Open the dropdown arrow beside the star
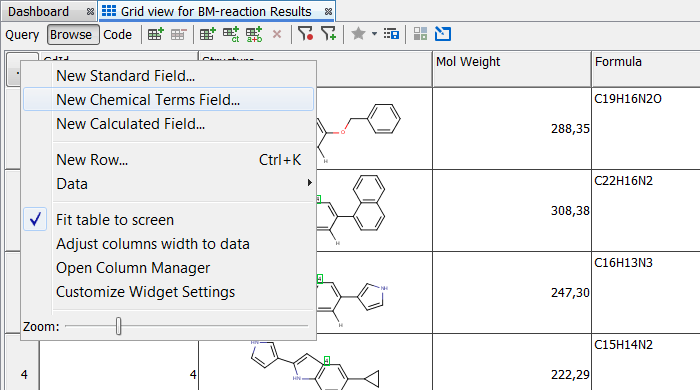This screenshot has width=700, height=390. pyautogui.click(x=374, y=34)
